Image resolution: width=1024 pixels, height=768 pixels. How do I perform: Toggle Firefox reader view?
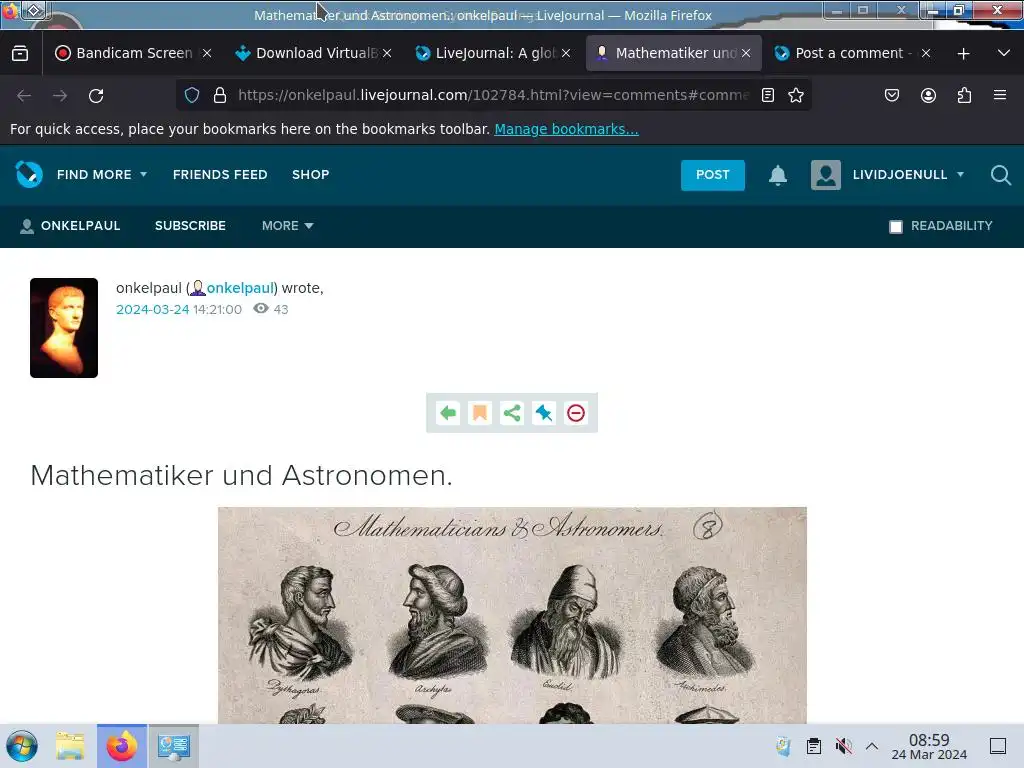(768, 95)
